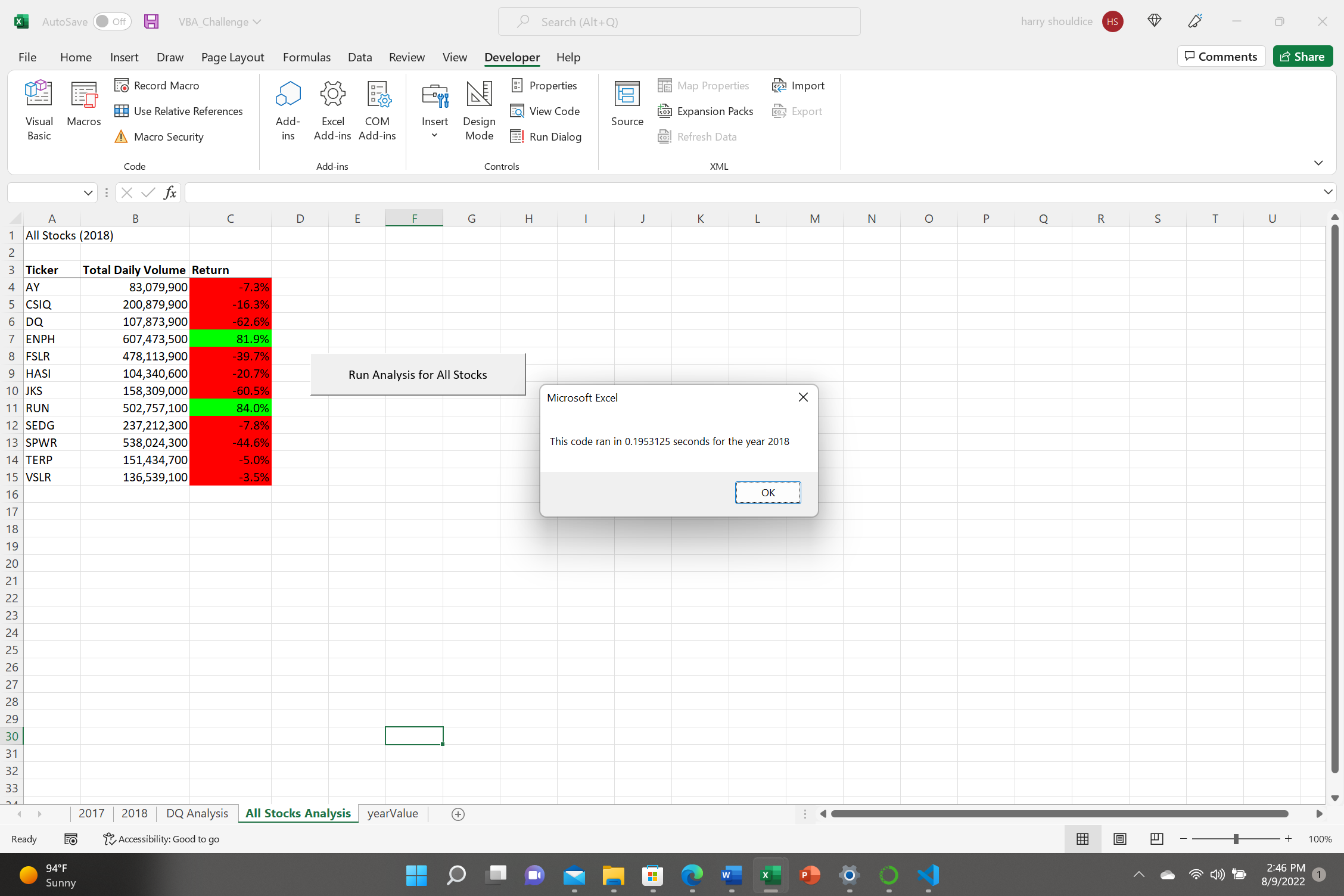Select Normal view button in status bar

pos(1082,839)
